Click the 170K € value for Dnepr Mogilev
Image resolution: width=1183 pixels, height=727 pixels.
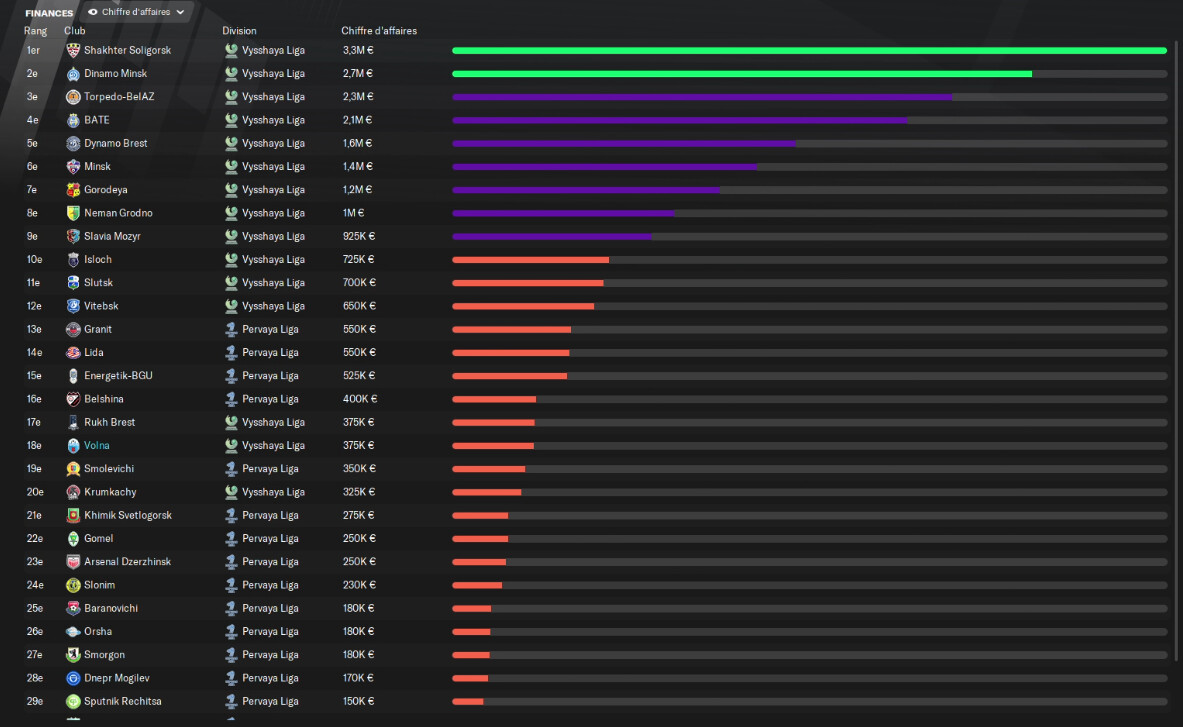pyautogui.click(x=358, y=678)
